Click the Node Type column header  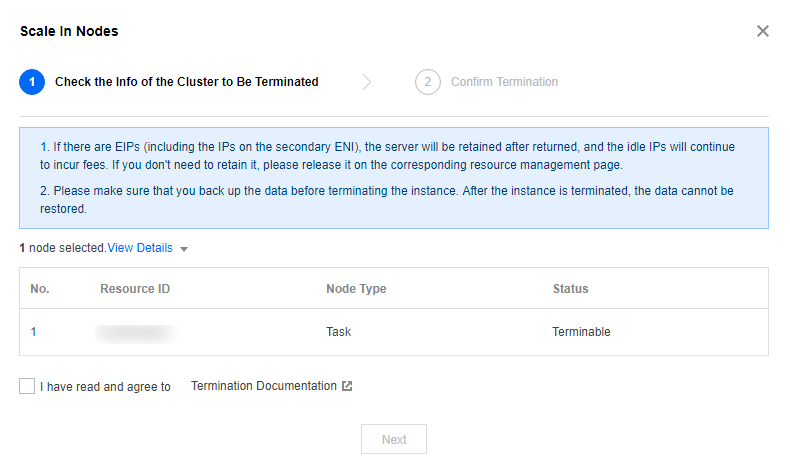356,289
